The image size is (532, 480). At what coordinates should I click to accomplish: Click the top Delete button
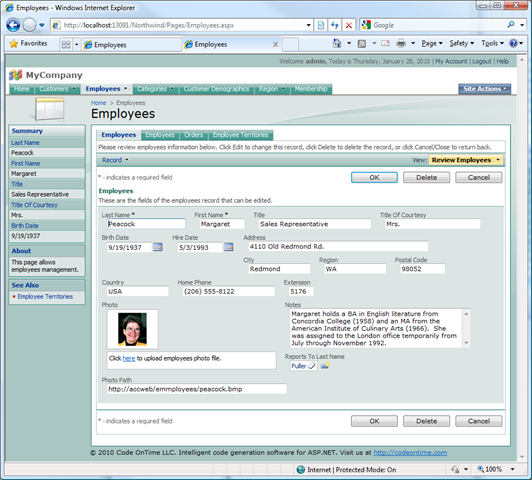click(x=426, y=177)
